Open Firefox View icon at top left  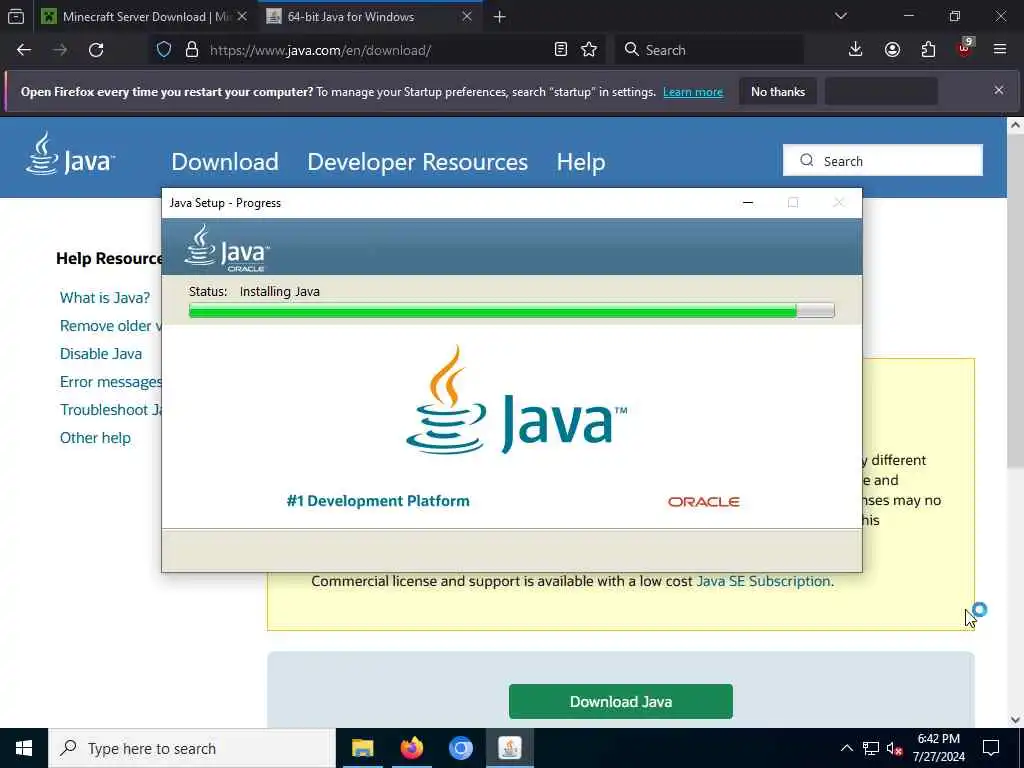(16, 17)
